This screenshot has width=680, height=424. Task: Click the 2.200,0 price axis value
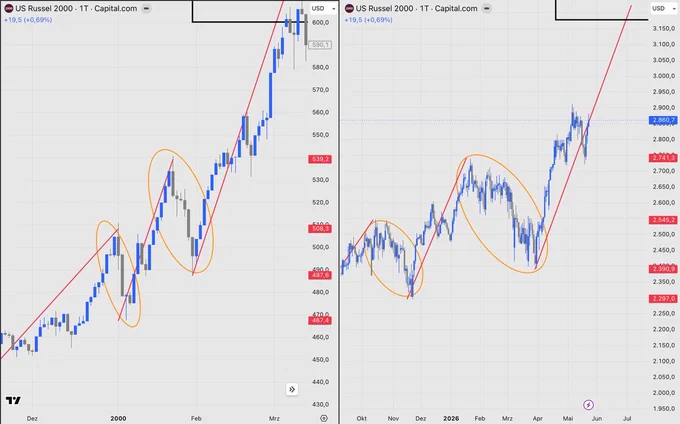coord(664,329)
